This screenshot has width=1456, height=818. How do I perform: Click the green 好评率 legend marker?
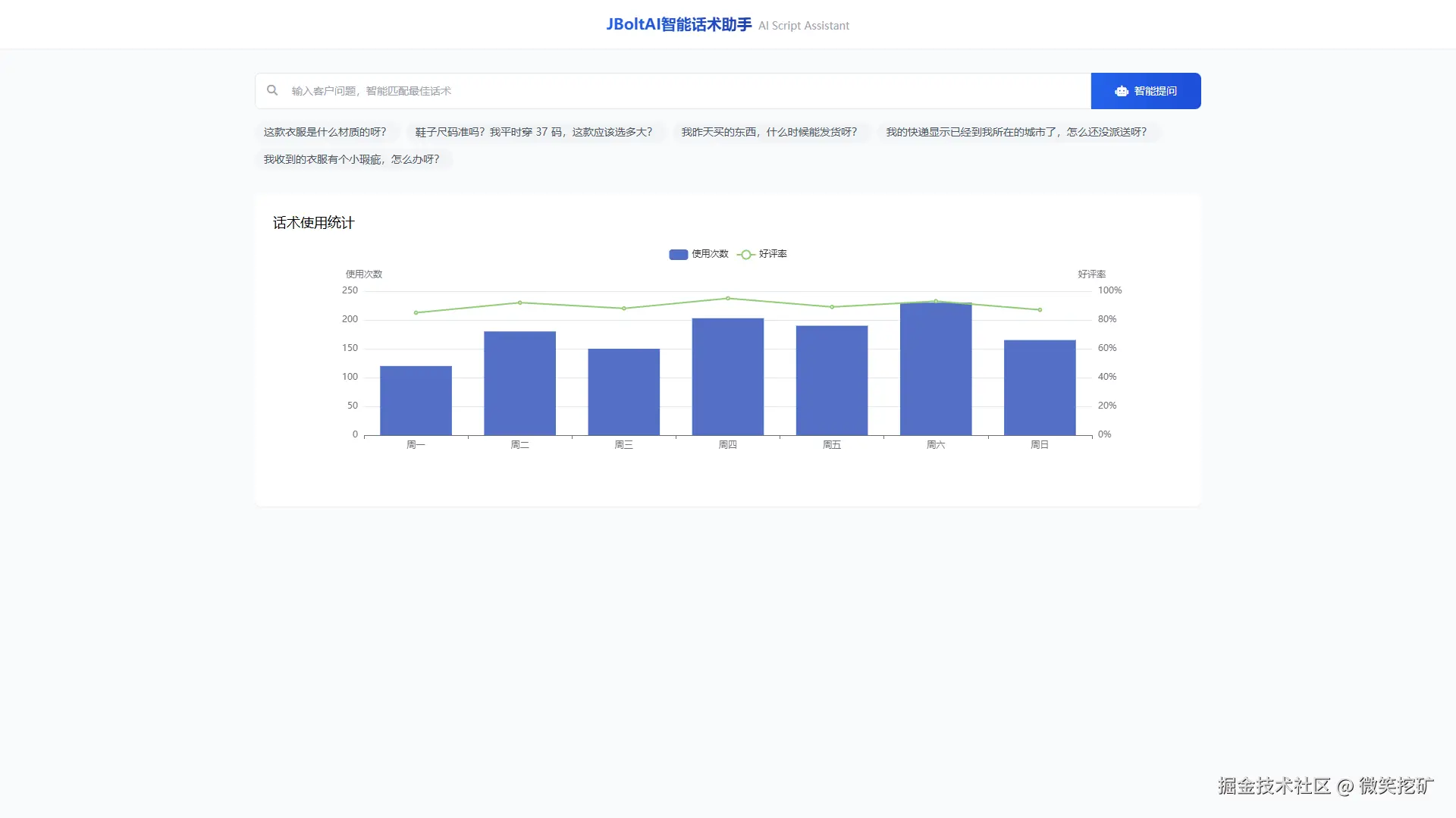[746, 255]
